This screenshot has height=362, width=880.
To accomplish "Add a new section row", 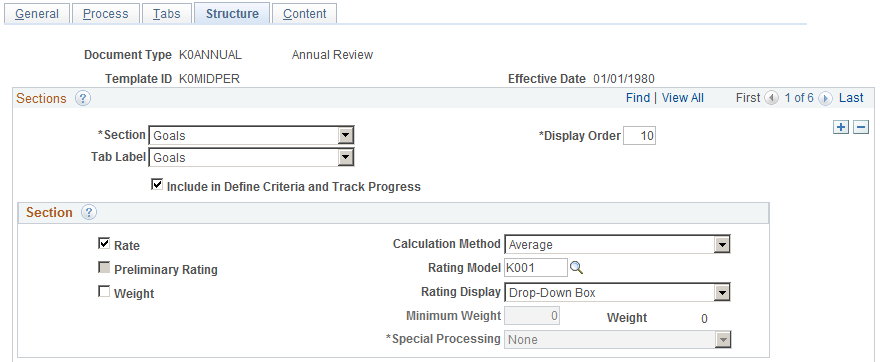I will (841, 127).
